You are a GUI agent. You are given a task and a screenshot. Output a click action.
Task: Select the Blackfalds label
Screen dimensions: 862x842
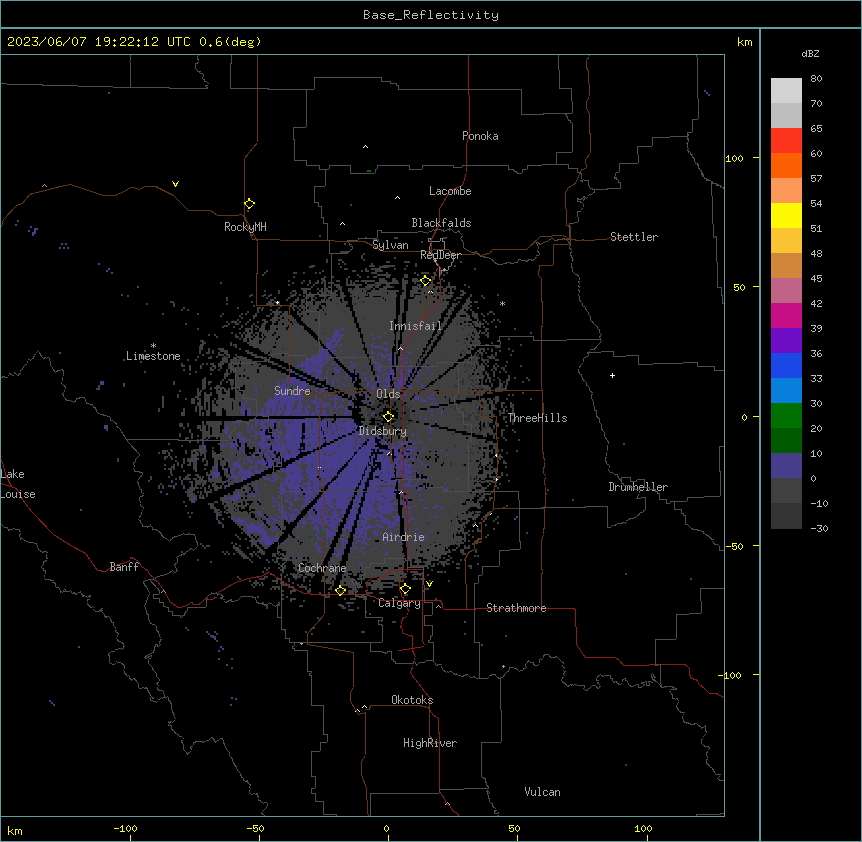pyautogui.click(x=441, y=223)
